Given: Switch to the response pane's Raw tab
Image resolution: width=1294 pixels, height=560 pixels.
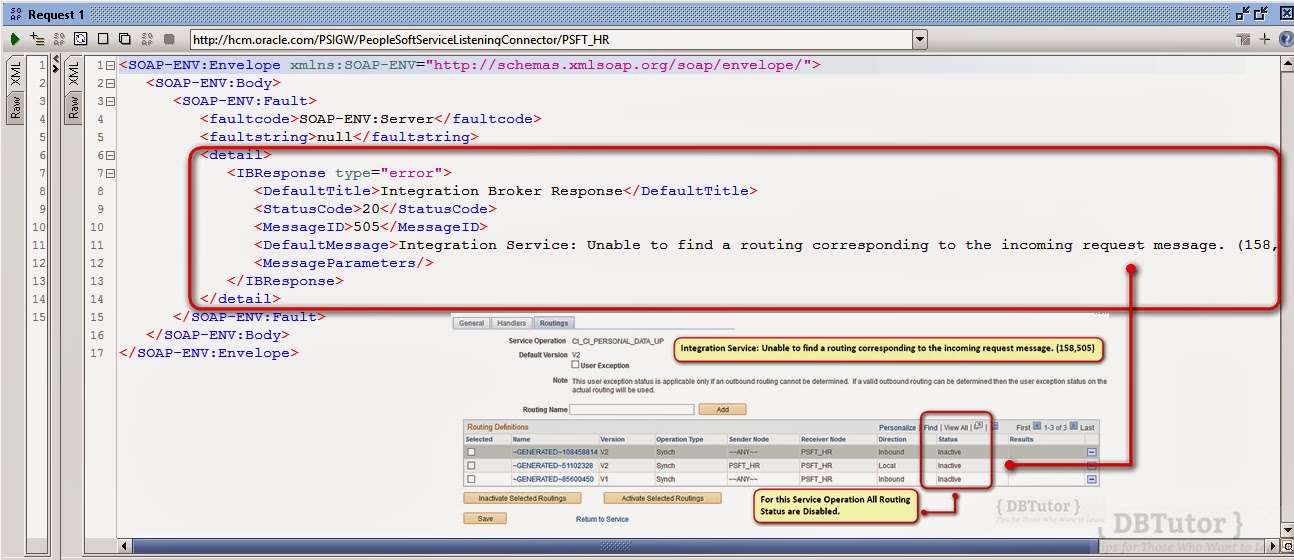Looking at the screenshot, I should point(73,107).
